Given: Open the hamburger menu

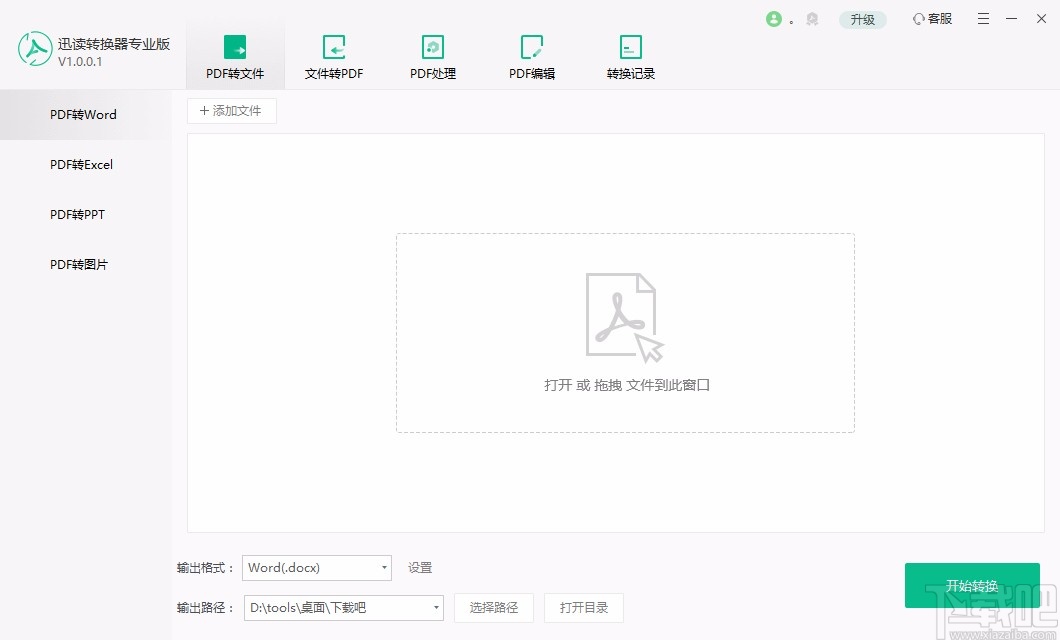Looking at the screenshot, I should (983, 18).
